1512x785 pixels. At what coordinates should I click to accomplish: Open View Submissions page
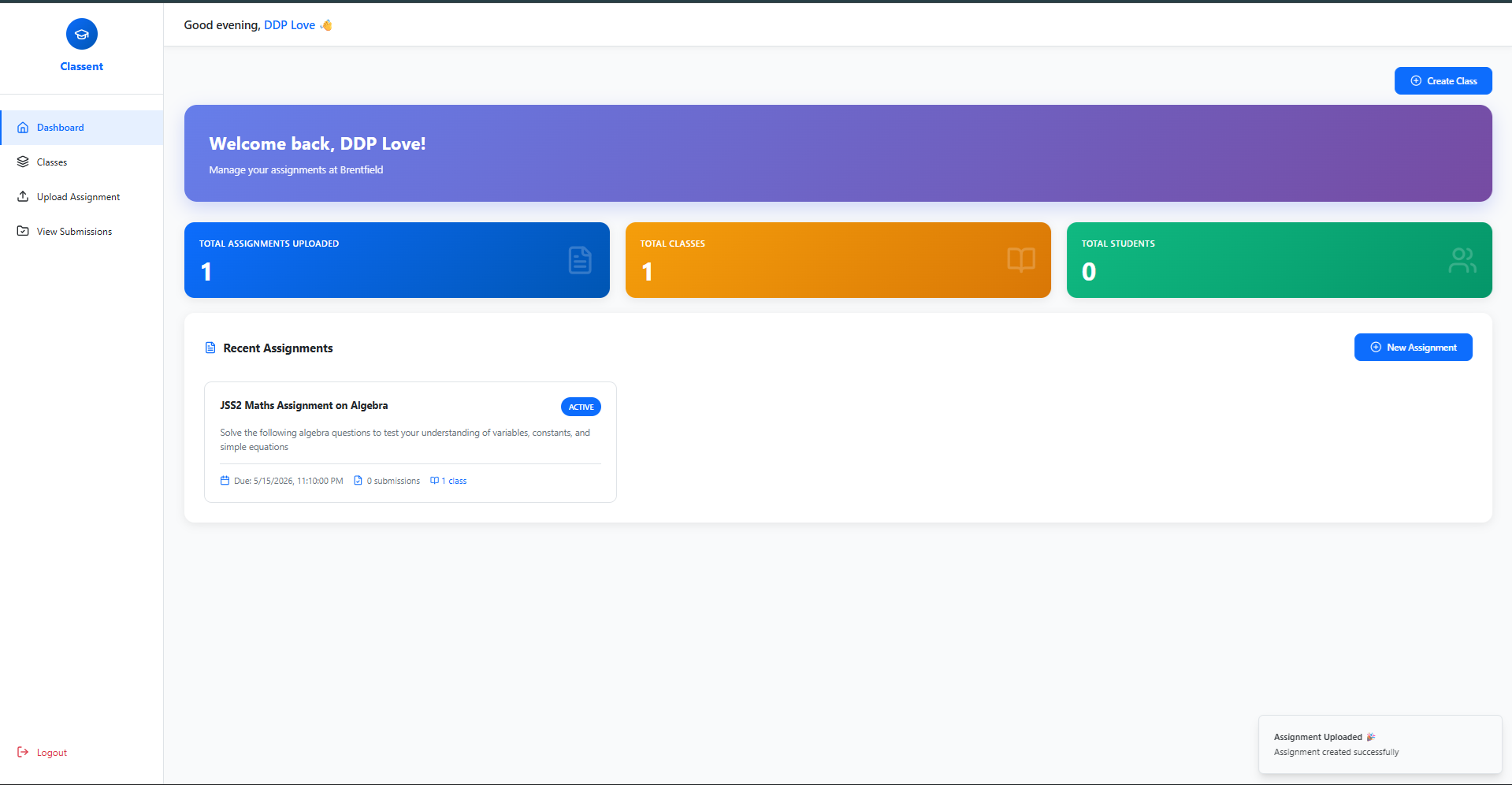82,232
